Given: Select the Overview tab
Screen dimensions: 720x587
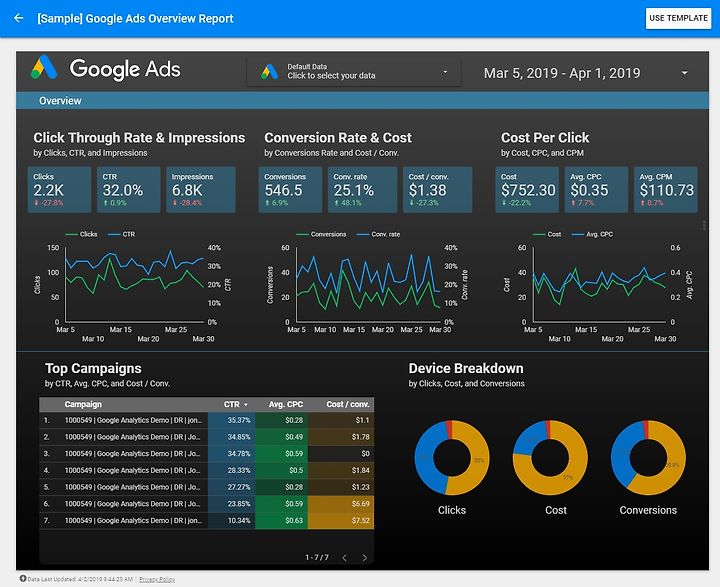Looking at the screenshot, I should click(60, 101).
